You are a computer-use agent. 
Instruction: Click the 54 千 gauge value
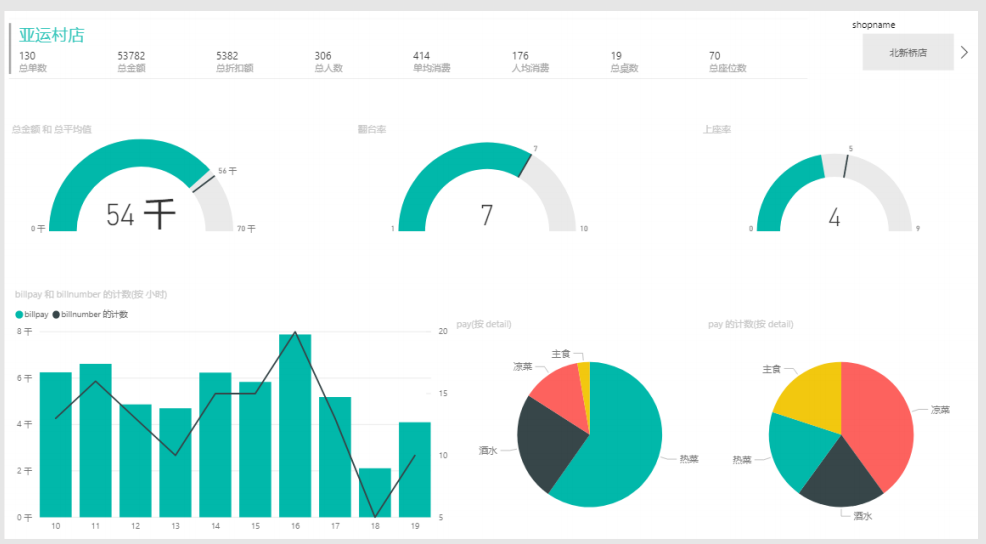coord(140,214)
